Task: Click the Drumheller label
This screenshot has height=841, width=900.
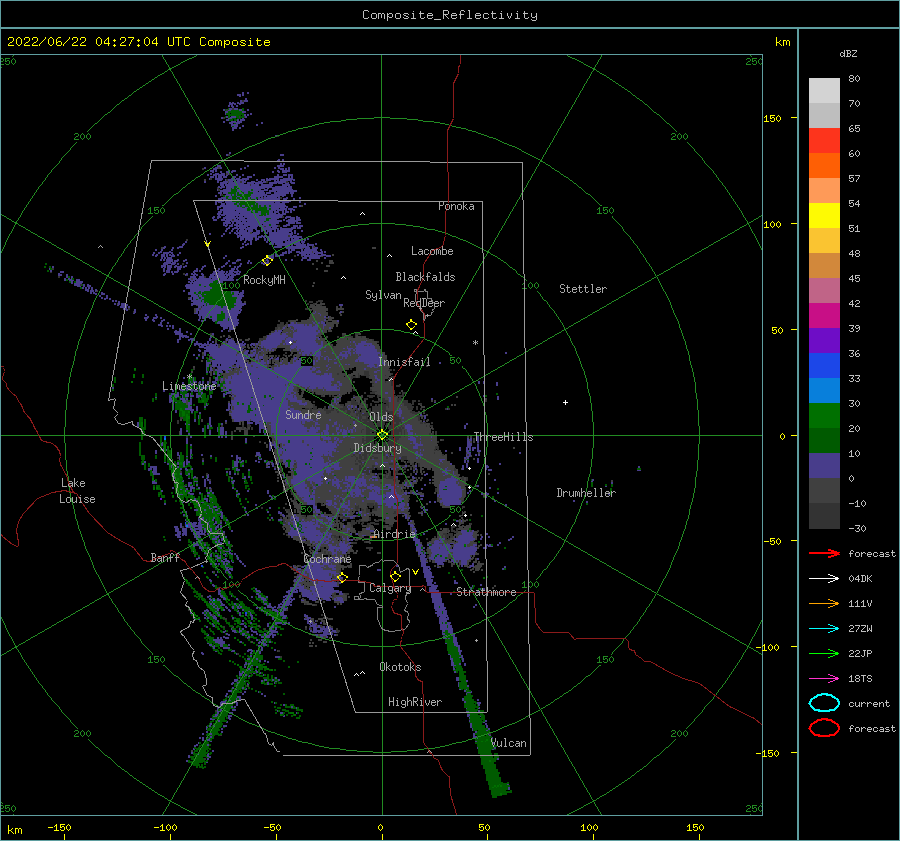Action: coord(586,493)
